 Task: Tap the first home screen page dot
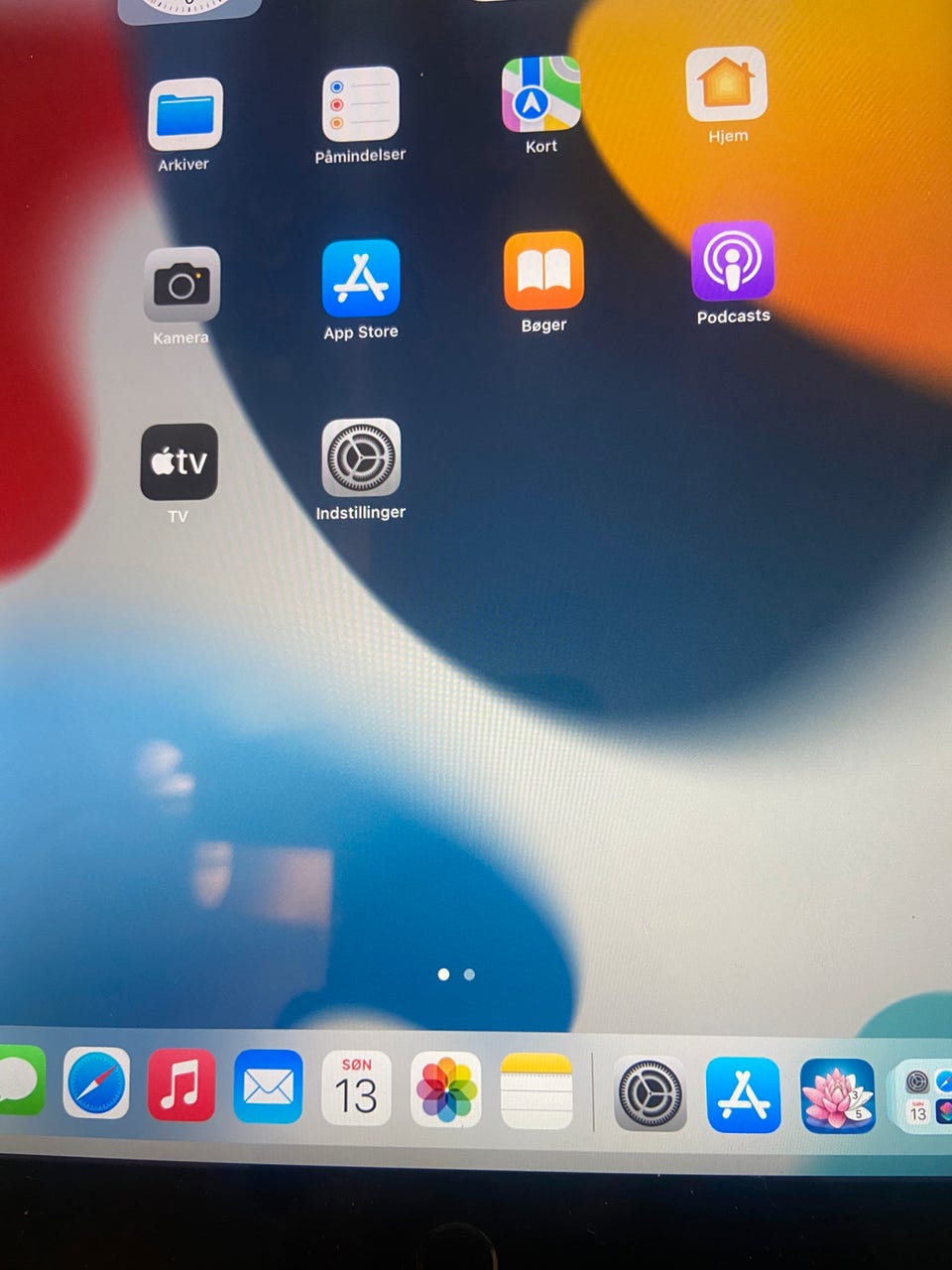click(x=443, y=974)
